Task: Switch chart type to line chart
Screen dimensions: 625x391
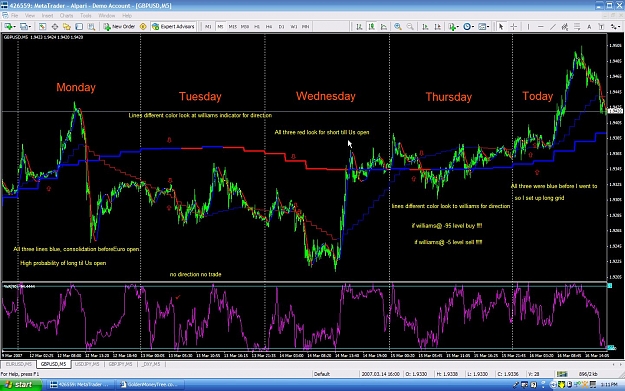Action: pyautogui.click(x=384, y=26)
